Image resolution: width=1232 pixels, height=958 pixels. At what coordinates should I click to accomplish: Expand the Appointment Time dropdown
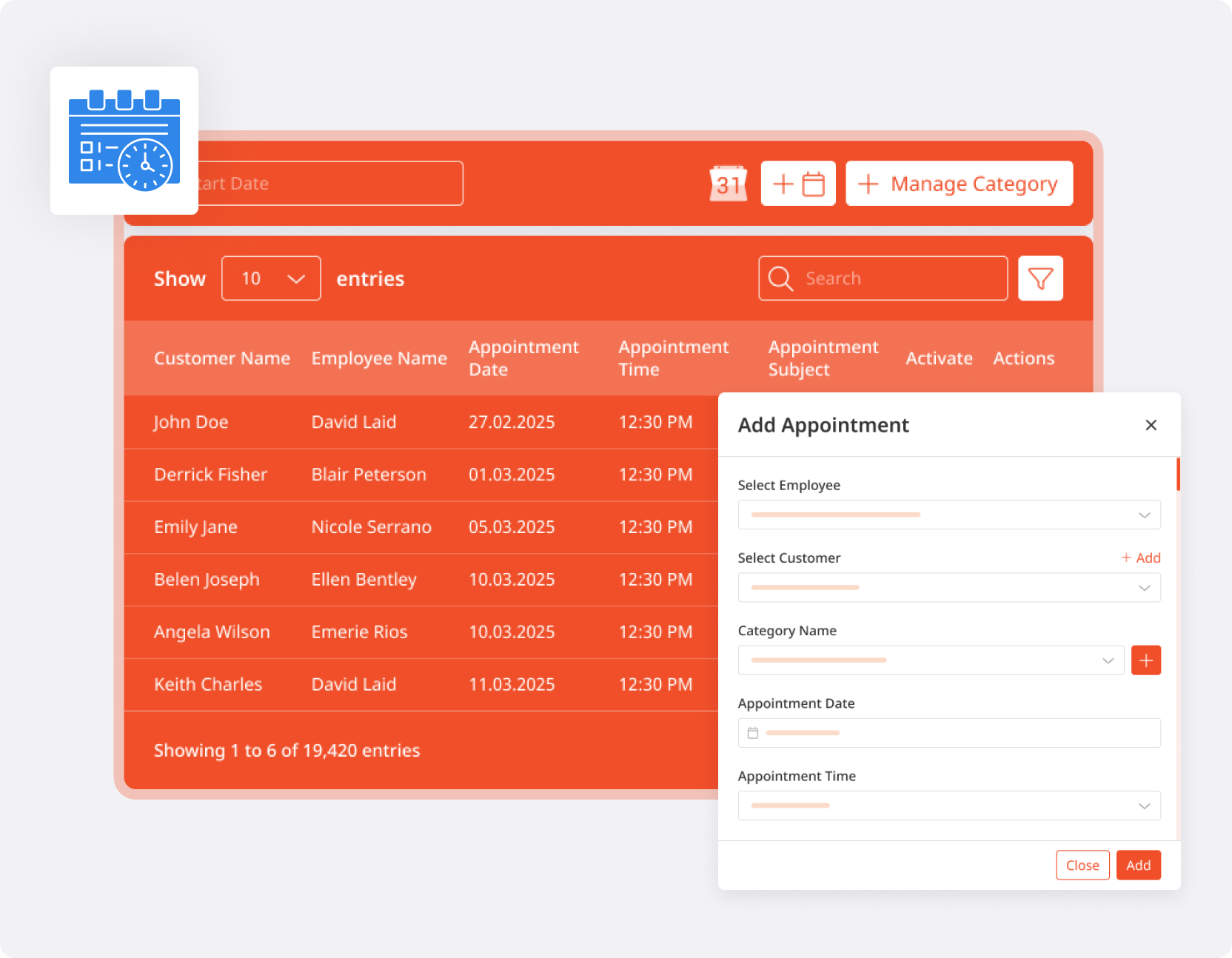(x=949, y=805)
